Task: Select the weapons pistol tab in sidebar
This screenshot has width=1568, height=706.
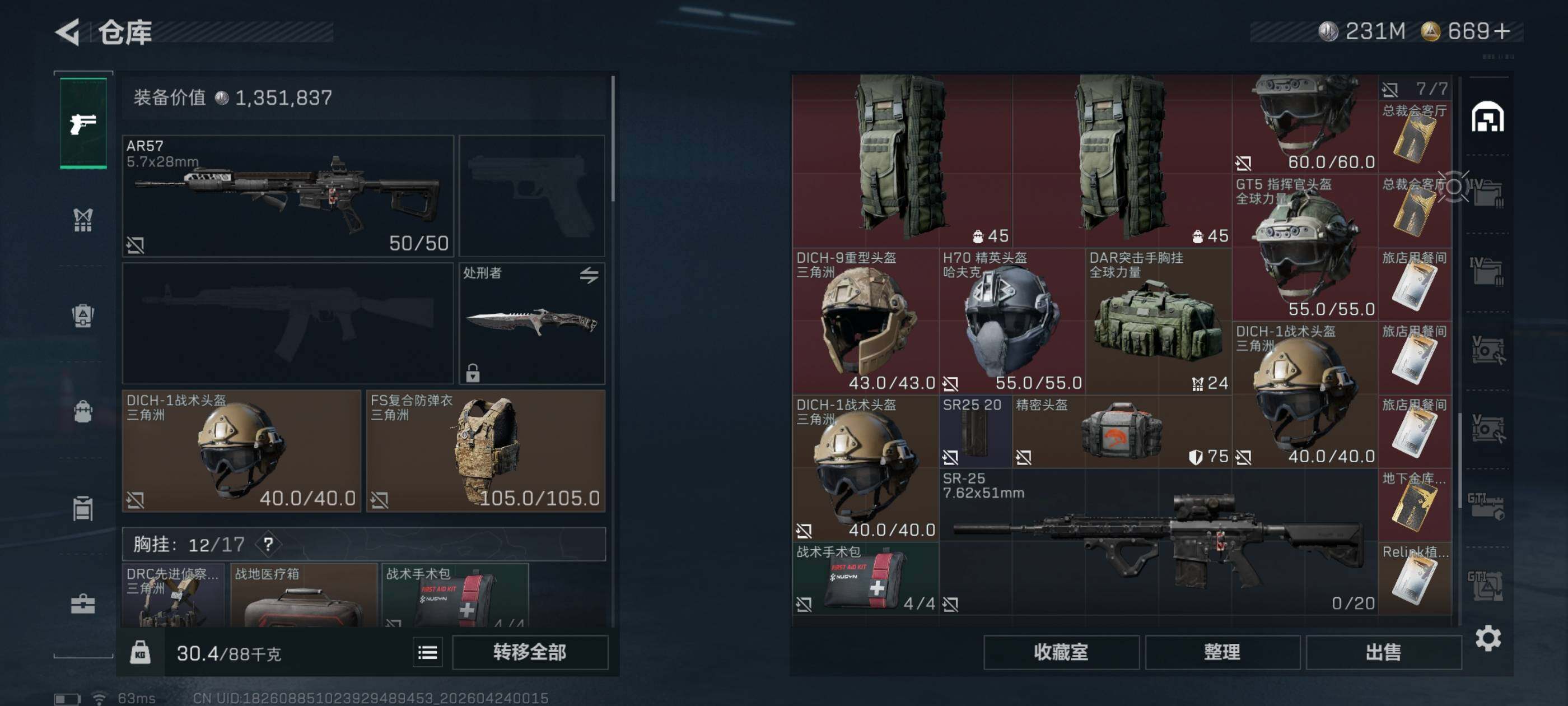Action: point(83,124)
